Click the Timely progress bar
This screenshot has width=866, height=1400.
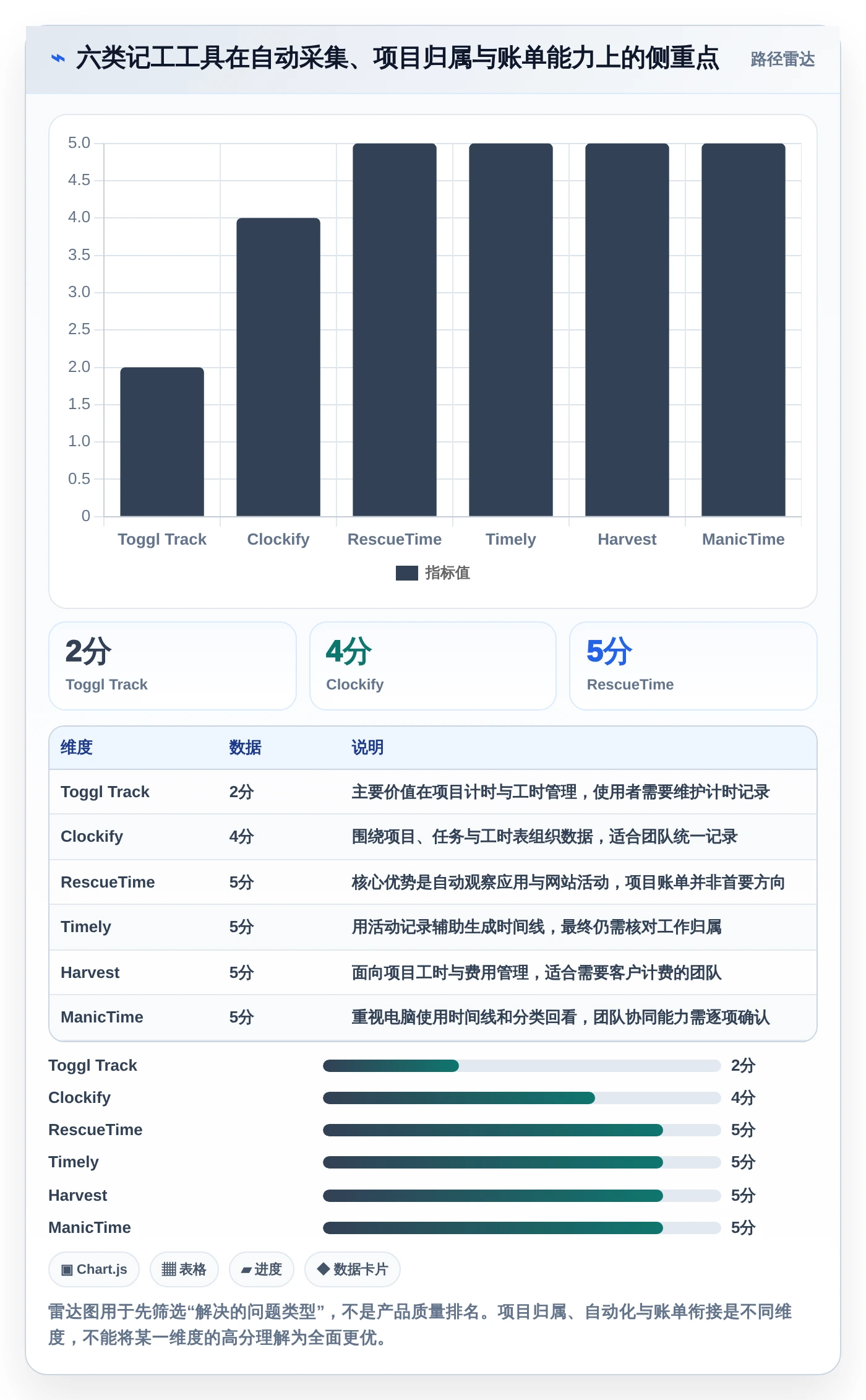(x=521, y=1162)
